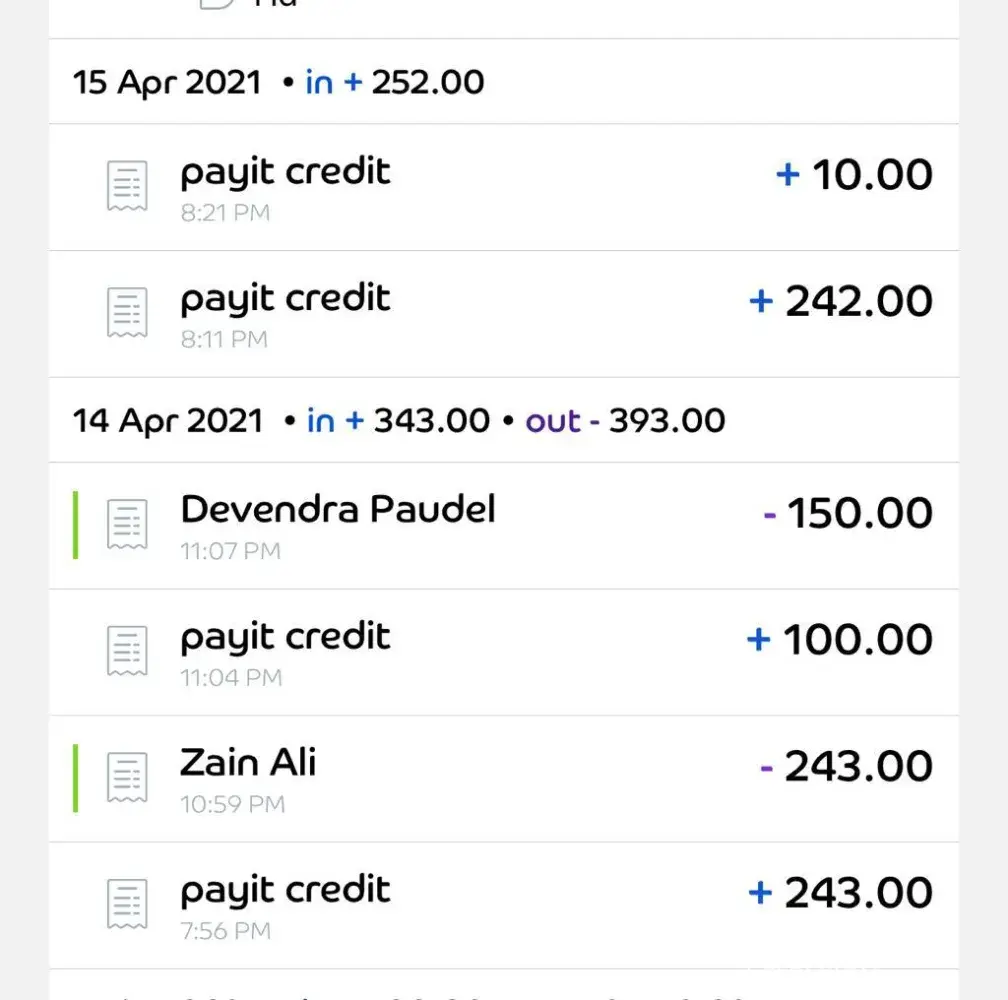Image resolution: width=1008 pixels, height=1000 pixels.
Task: Select the + 242.00 credit amount
Action: click(x=841, y=302)
